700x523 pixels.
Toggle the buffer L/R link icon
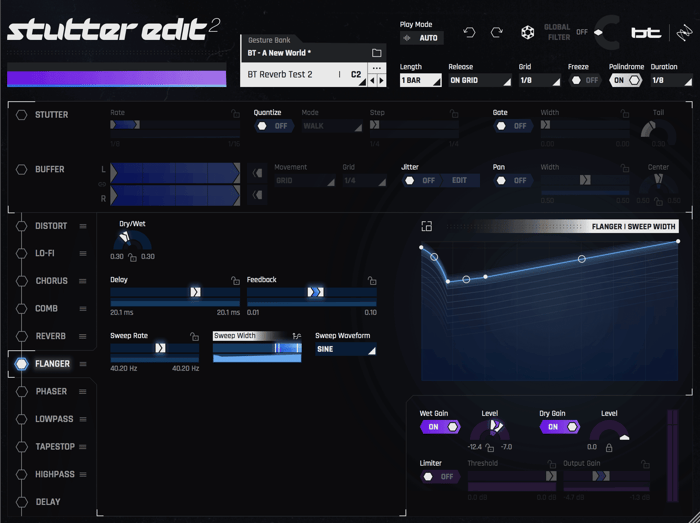pos(102,184)
